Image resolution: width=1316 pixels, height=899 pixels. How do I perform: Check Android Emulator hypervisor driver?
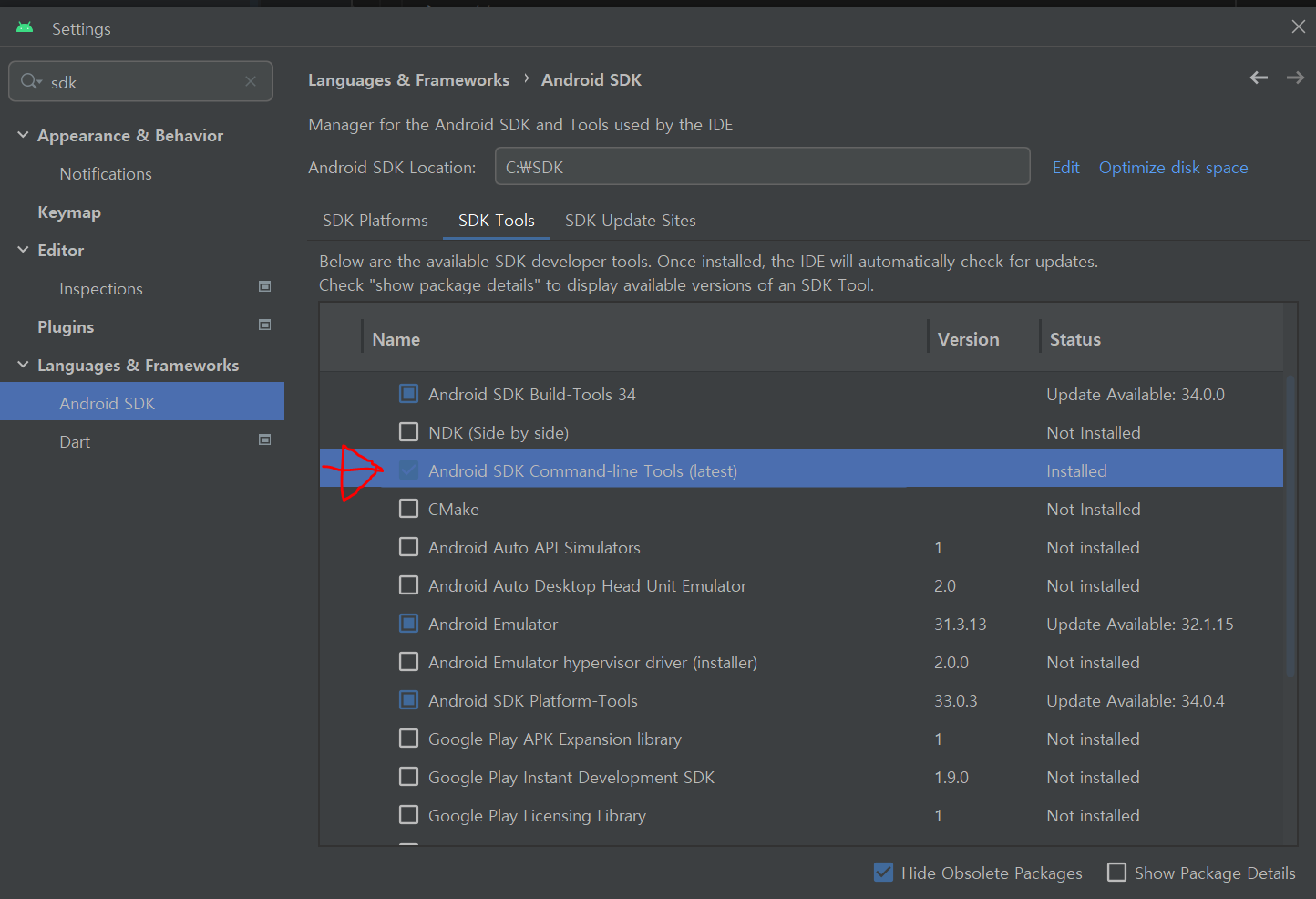409,662
